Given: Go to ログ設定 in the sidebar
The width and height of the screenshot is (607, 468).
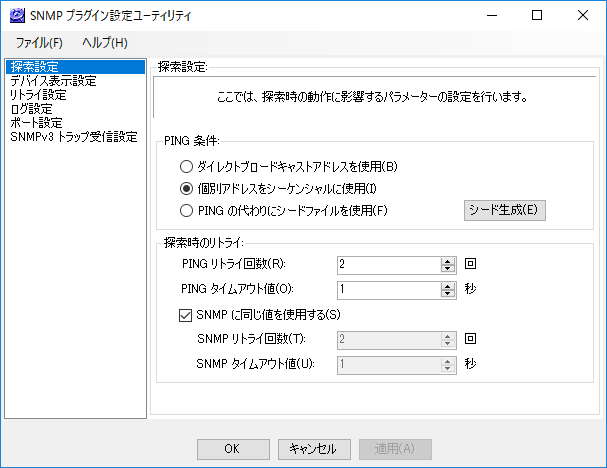Looking at the screenshot, I should coord(31,109).
